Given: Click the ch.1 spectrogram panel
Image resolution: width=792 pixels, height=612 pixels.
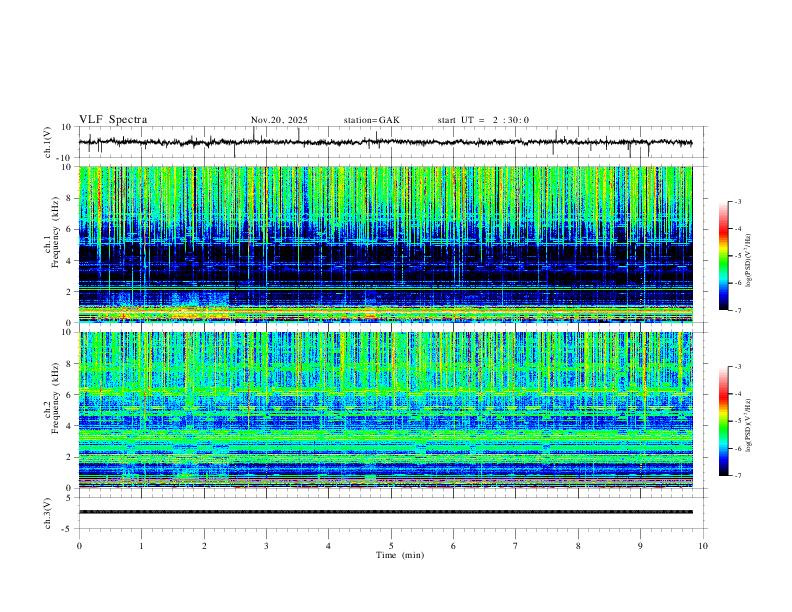Looking at the screenshot, I should [385, 244].
